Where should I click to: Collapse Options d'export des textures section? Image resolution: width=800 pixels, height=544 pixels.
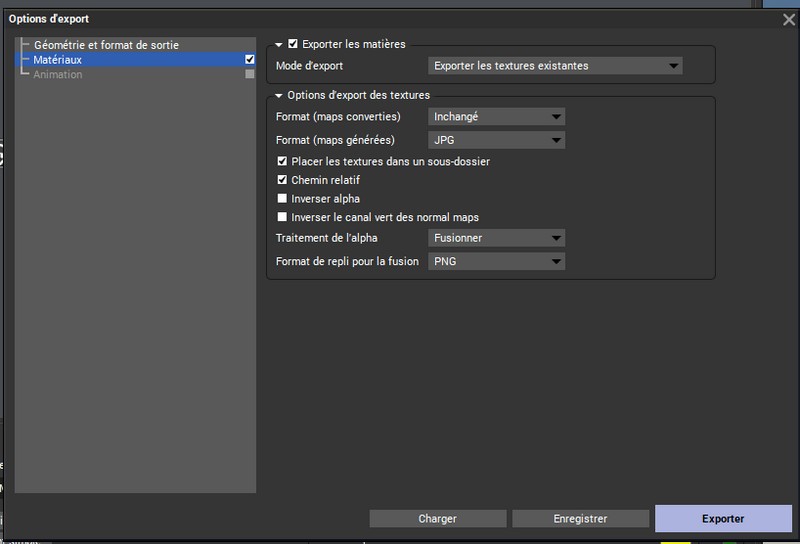pos(279,95)
